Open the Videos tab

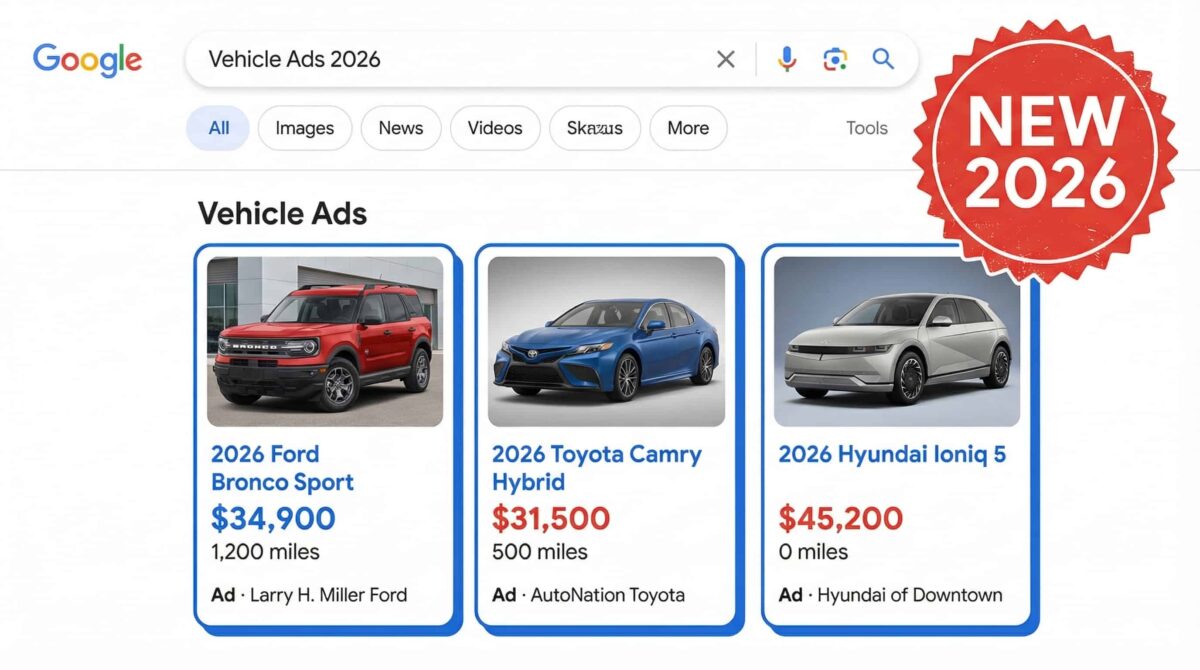tap(495, 128)
